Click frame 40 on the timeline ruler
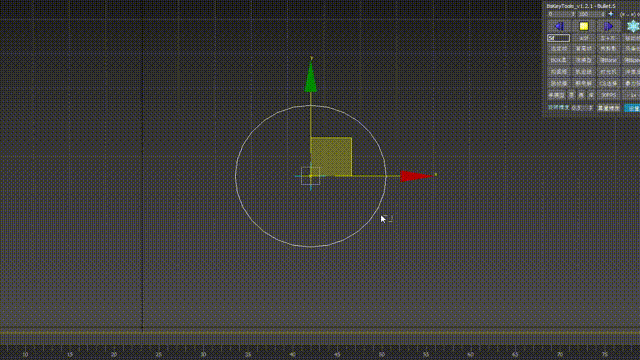Screen dimensions: 640x360 (x=292, y=354)
